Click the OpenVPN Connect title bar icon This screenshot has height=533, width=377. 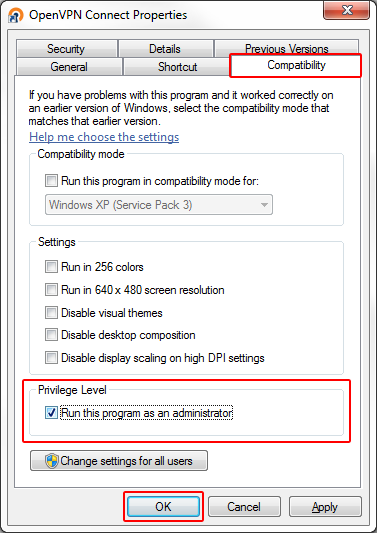(16, 15)
